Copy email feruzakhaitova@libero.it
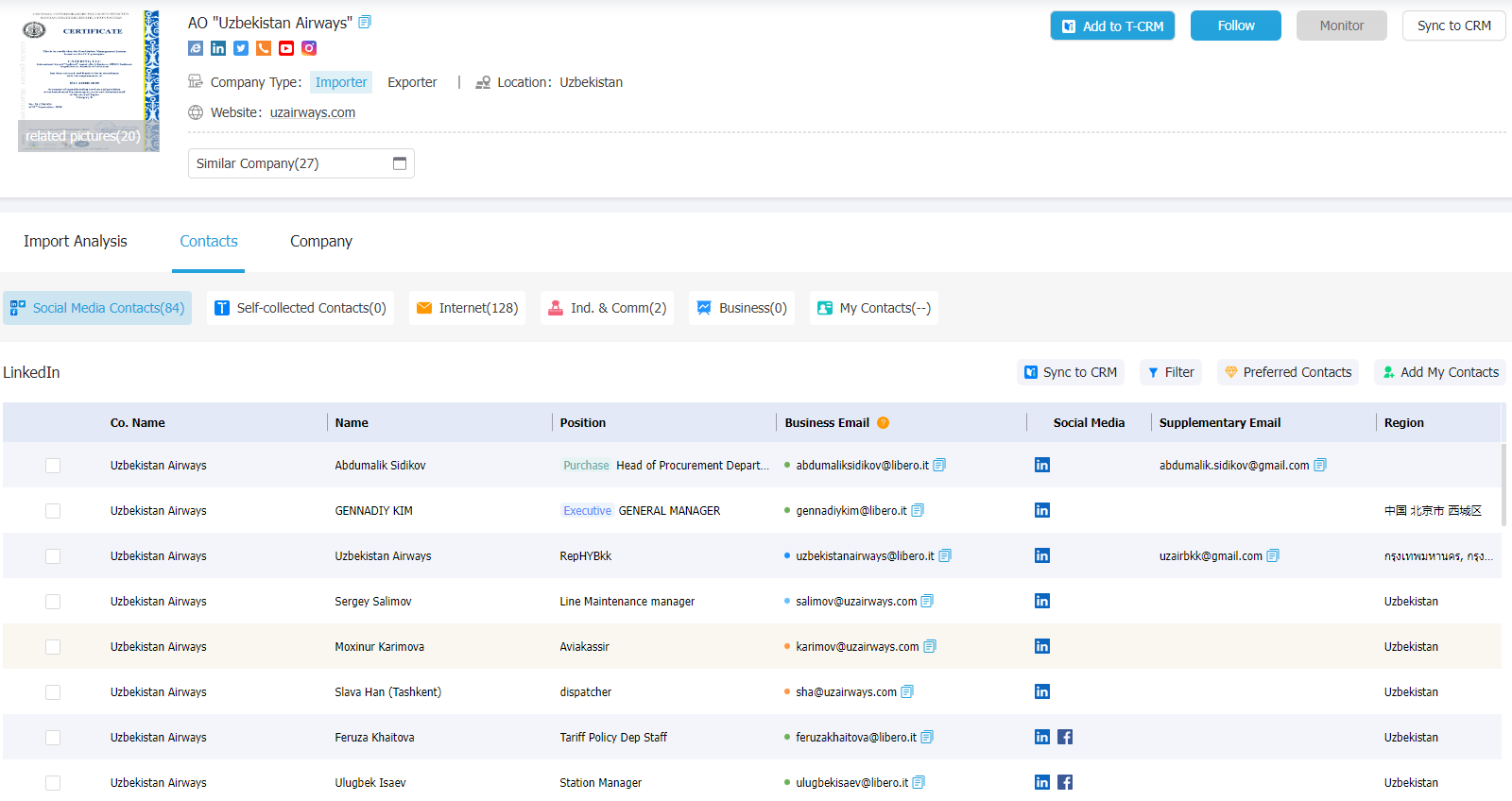 click(x=927, y=737)
